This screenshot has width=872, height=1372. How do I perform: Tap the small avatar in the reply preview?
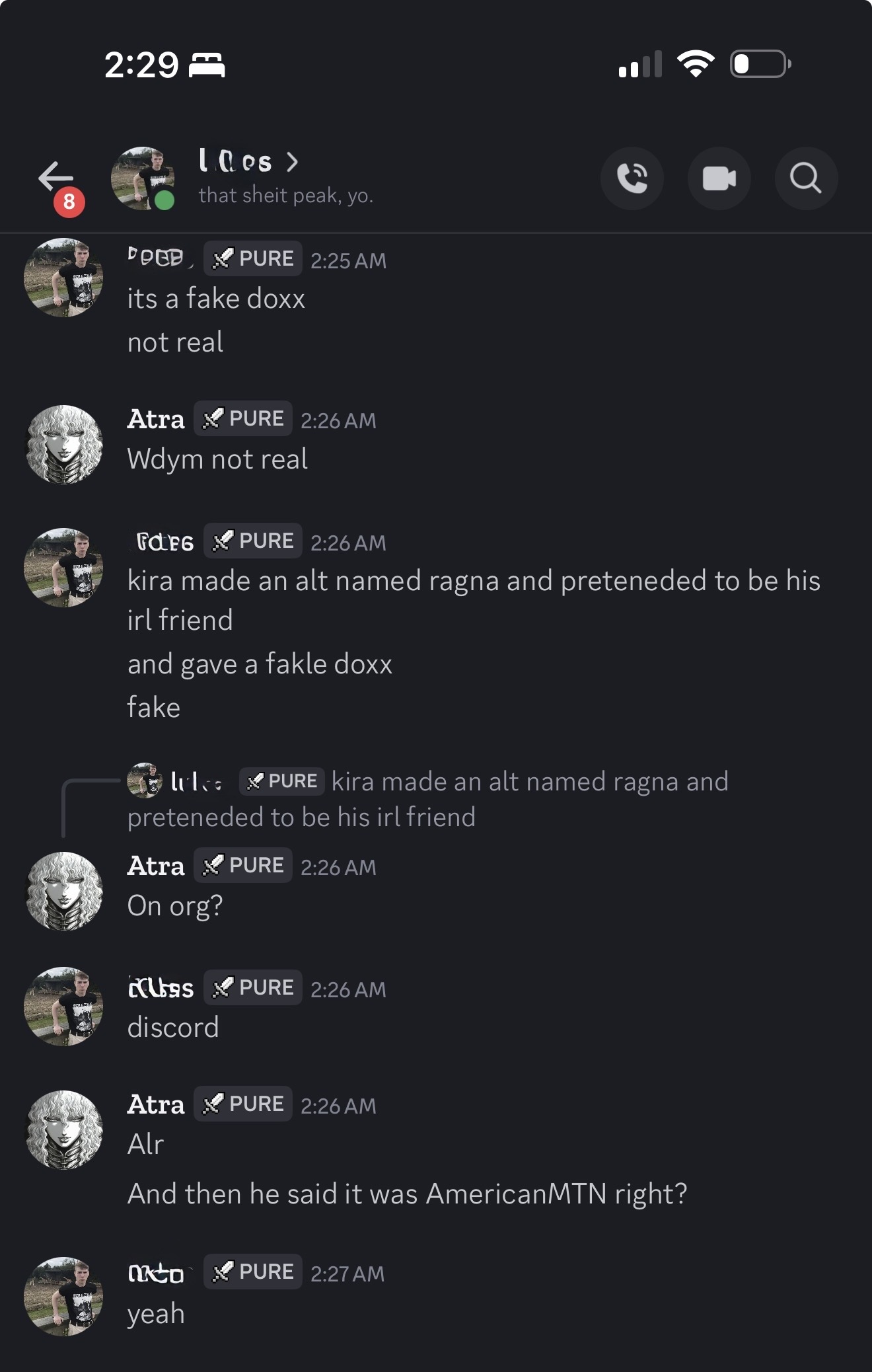tap(144, 781)
